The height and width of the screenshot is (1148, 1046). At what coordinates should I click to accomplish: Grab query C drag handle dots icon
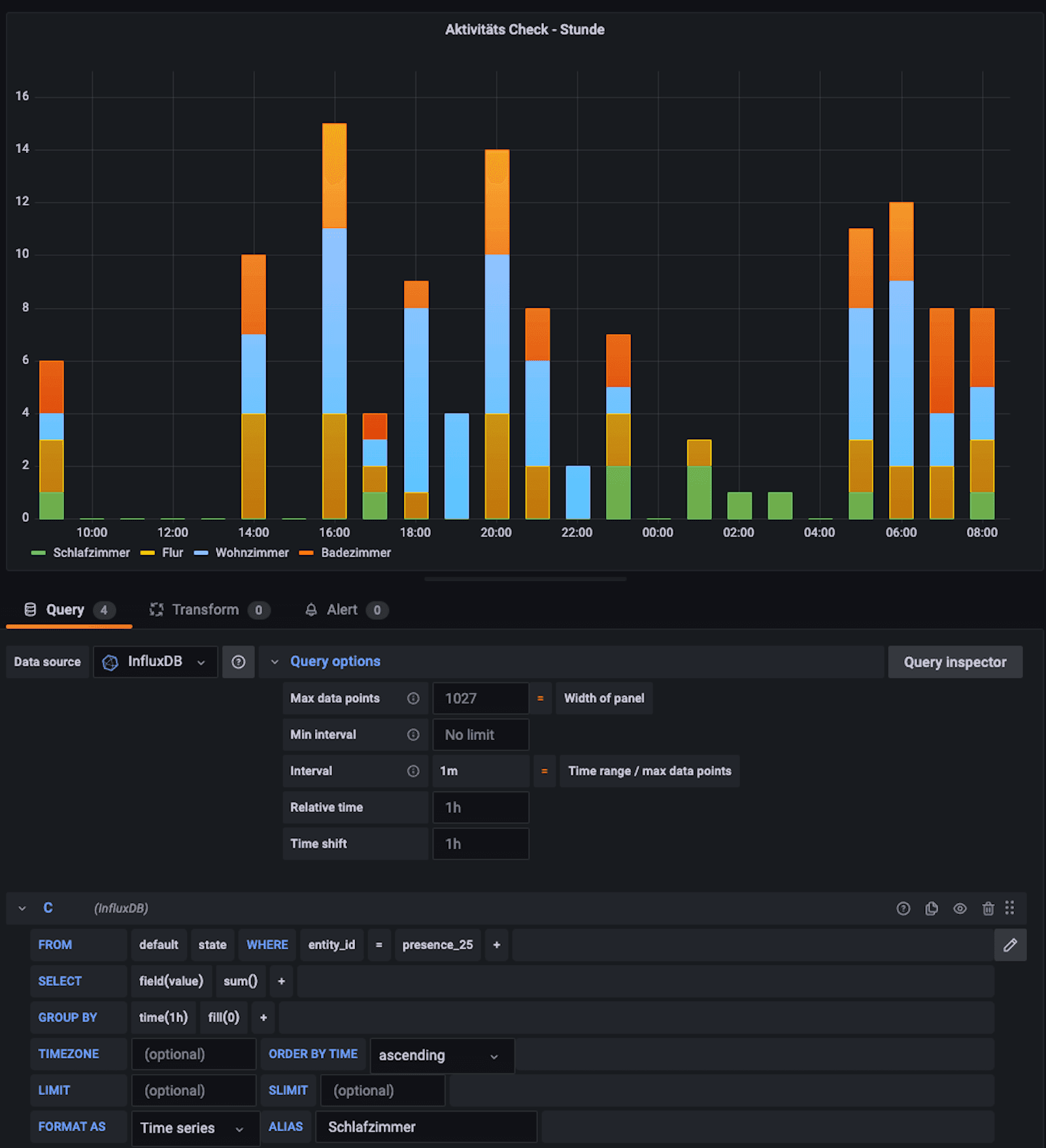1010,908
